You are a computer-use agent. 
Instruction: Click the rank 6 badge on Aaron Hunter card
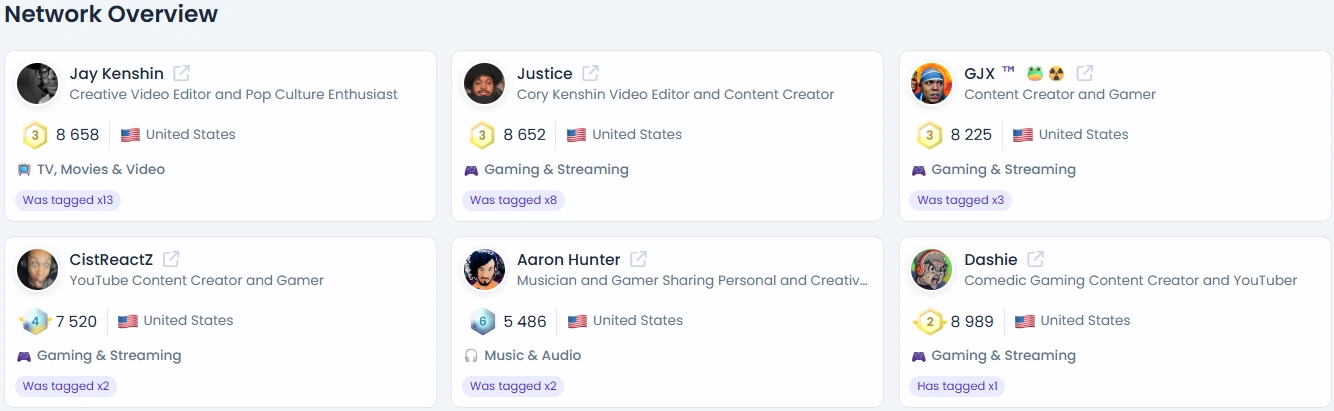(x=483, y=321)
